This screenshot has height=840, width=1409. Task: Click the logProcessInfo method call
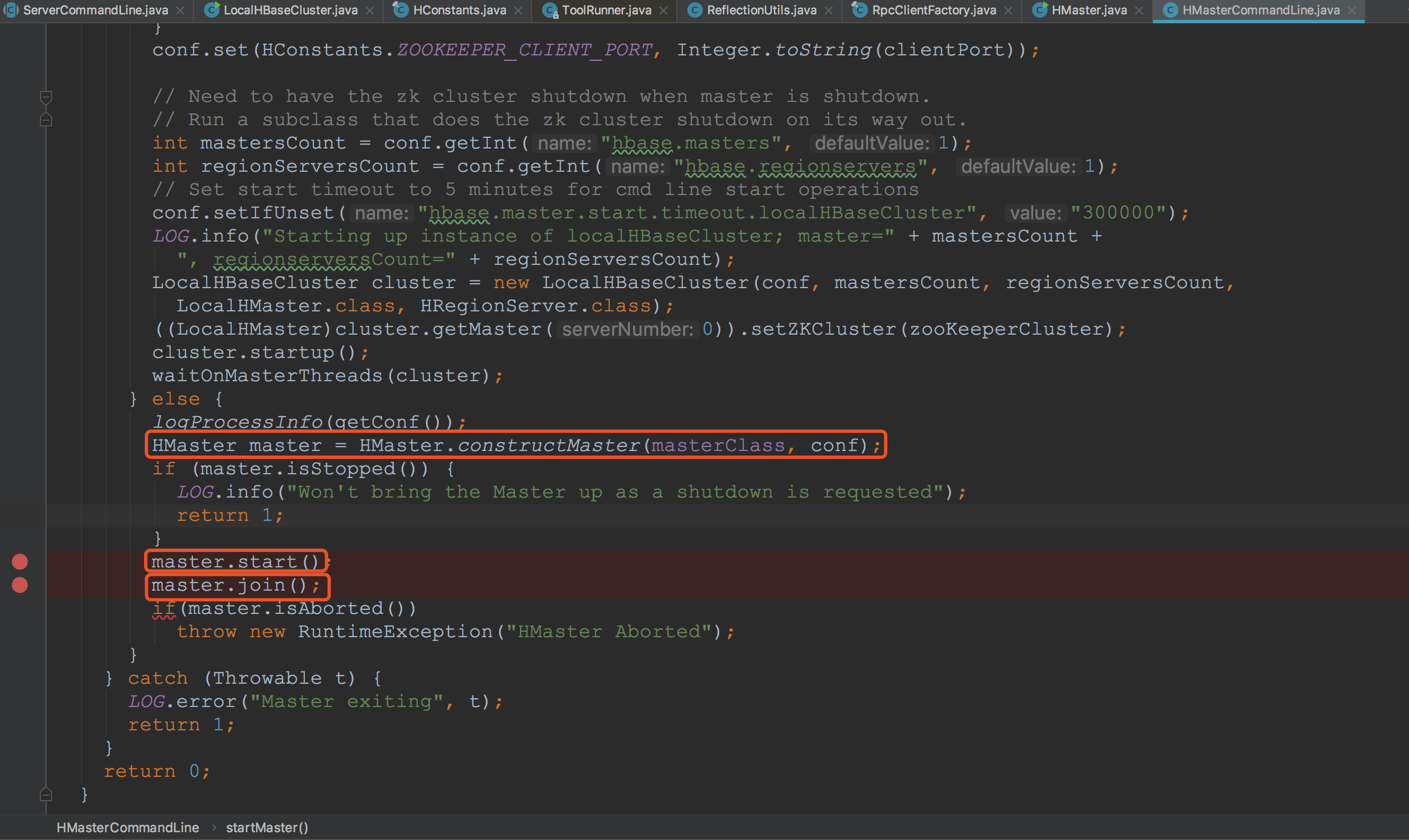click(237, 422)
